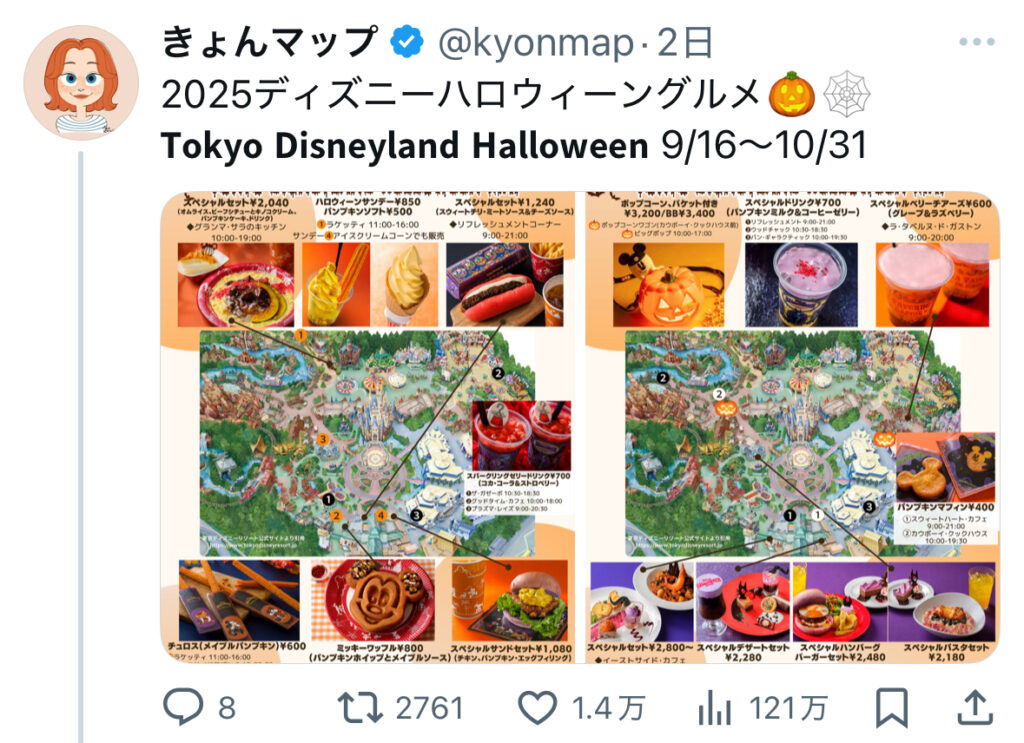Open the reply comment icon

tap(182, 708)
